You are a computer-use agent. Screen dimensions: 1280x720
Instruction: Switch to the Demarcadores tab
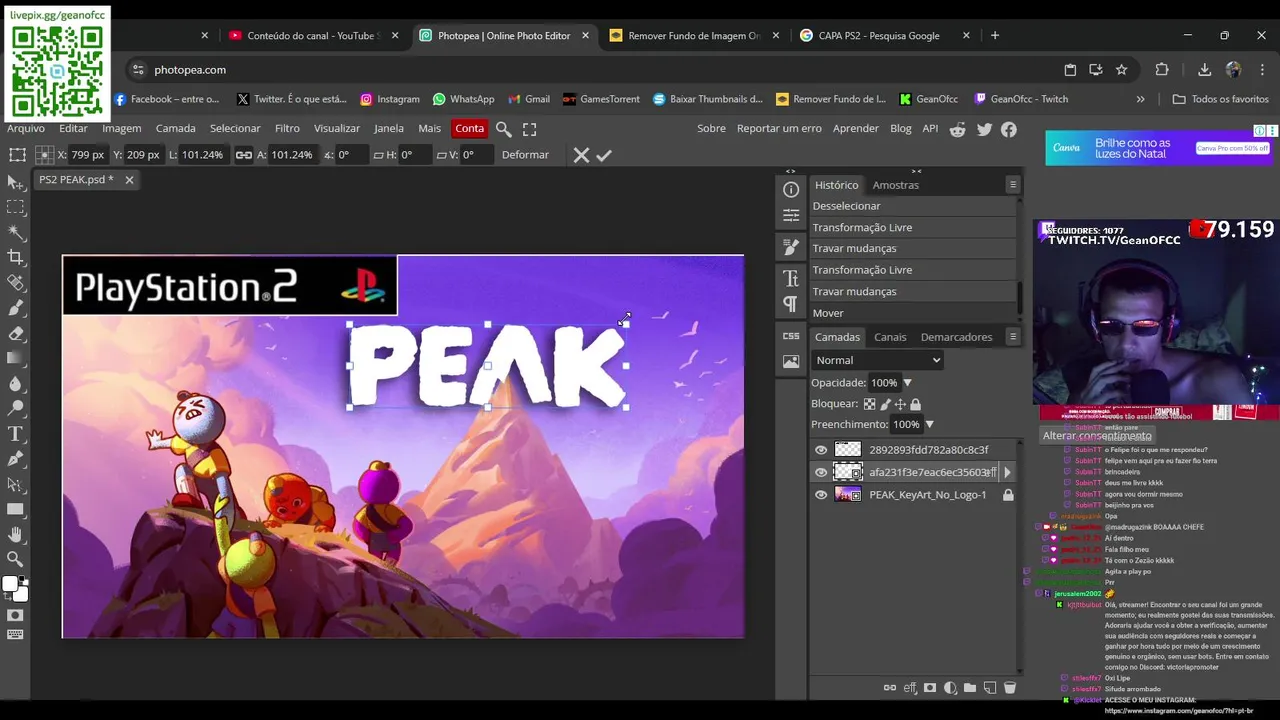pos(956,337)
